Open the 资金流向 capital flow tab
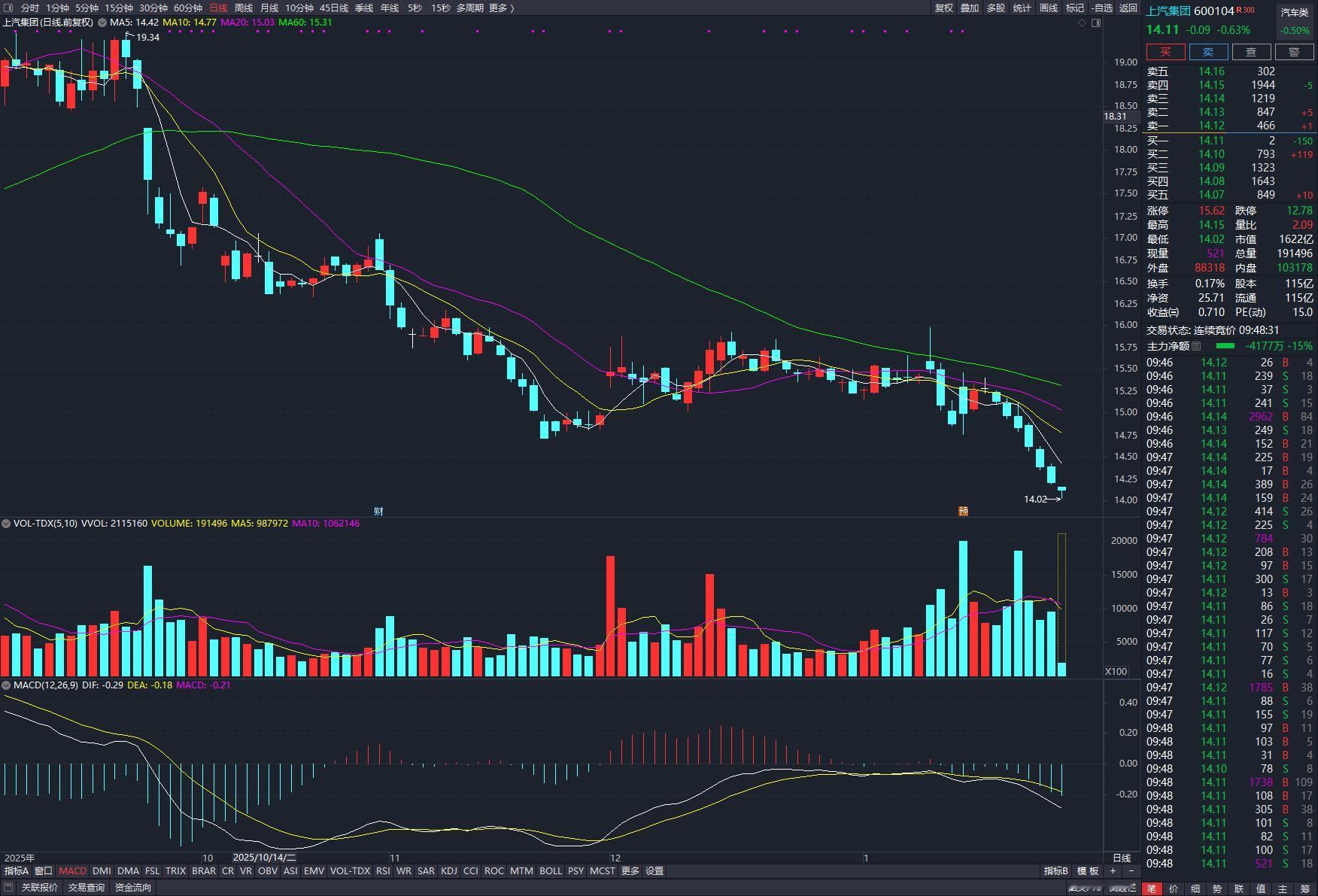Screen dimensions: 1318x896 tap(133, 888)
